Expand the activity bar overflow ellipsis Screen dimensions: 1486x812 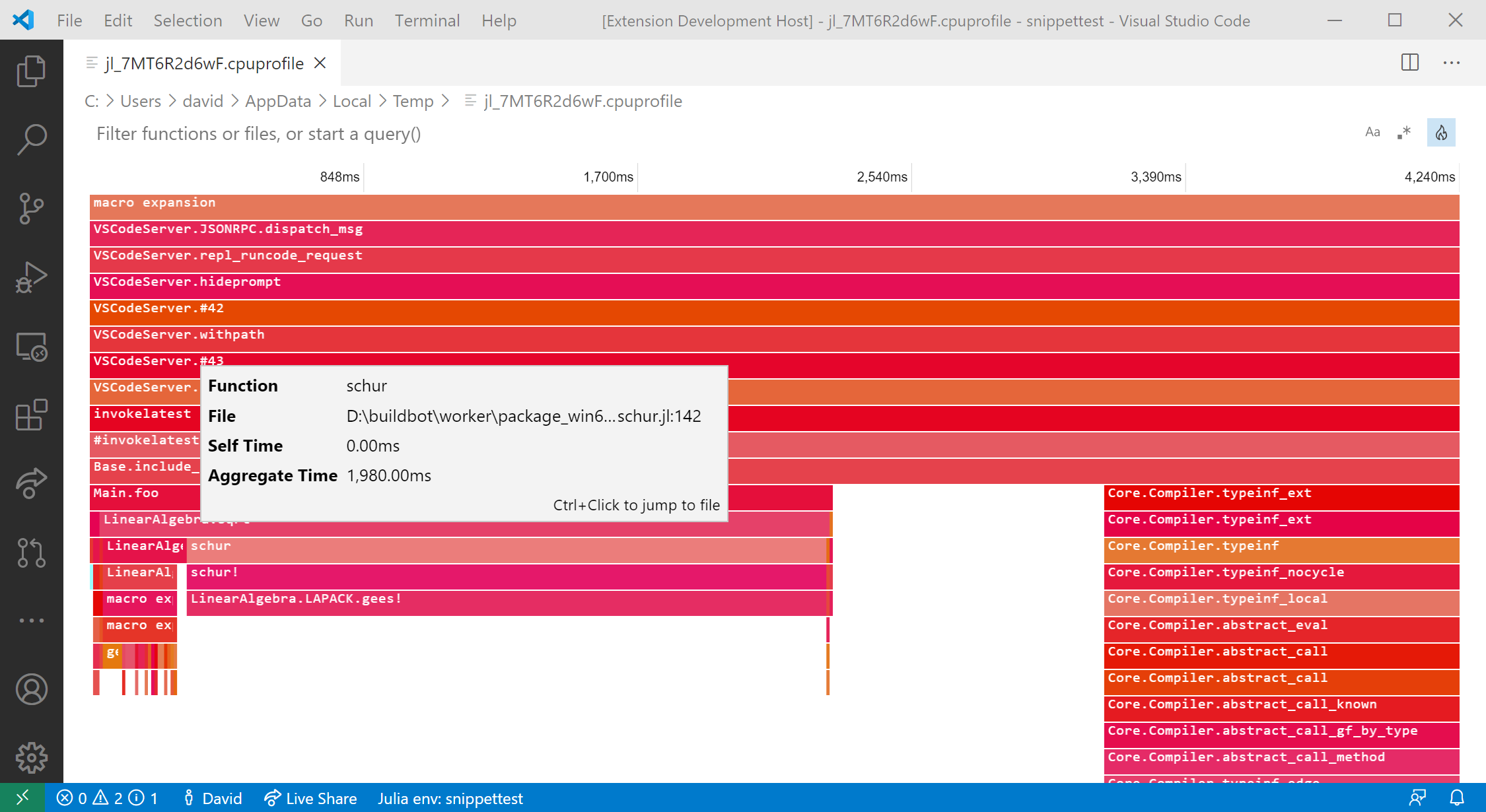click(x=30, y=621)
